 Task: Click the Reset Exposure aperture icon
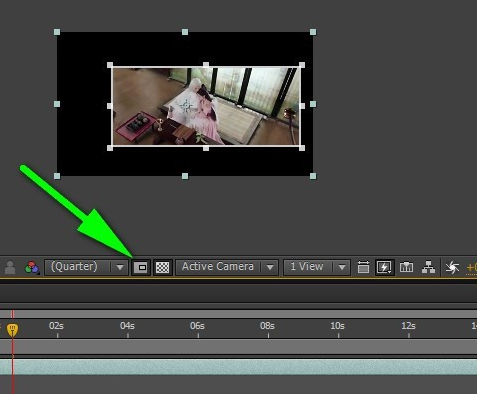[x=452, y=267]
